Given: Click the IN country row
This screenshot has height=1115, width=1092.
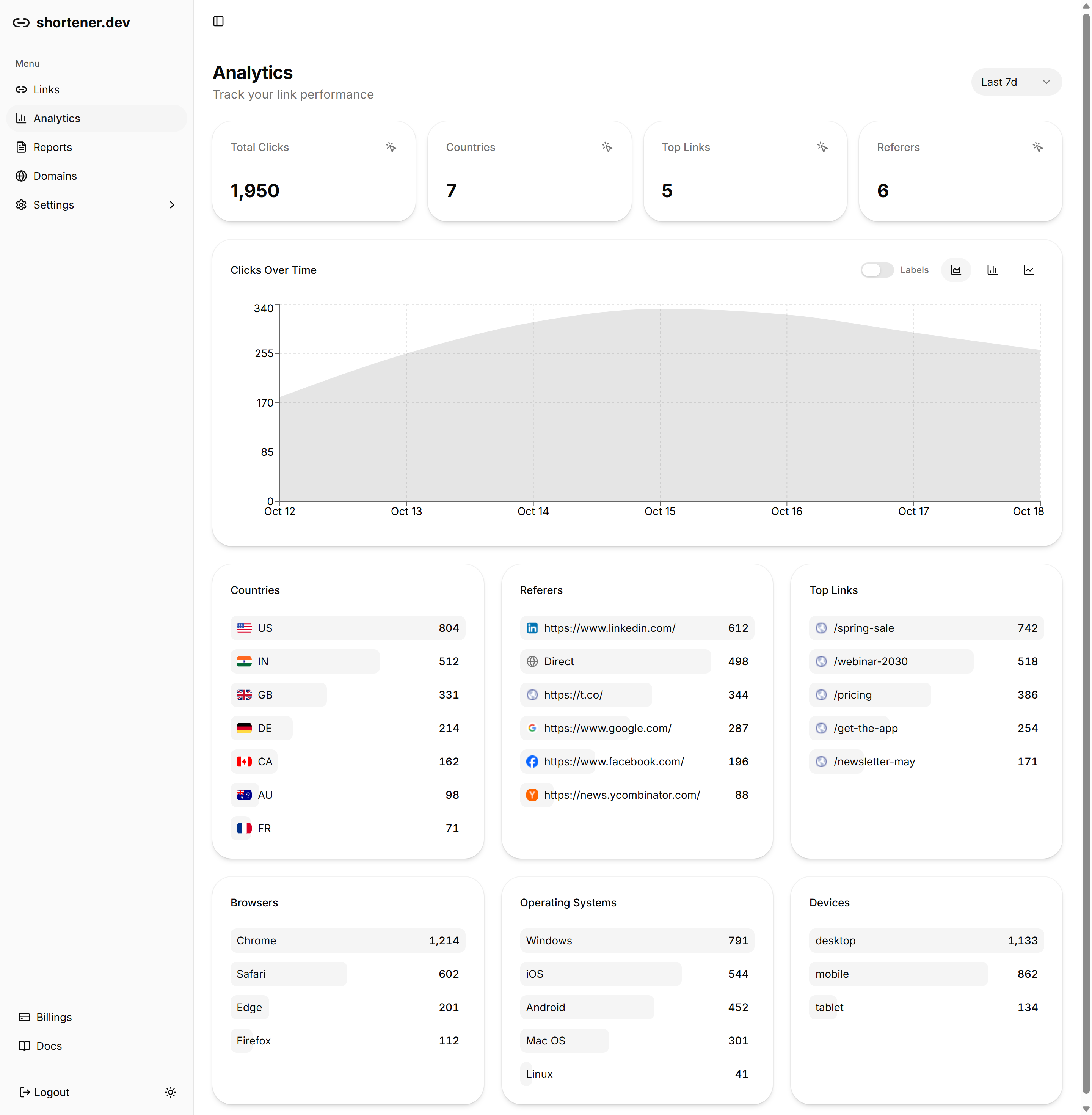Looking at the screenshot, I should [x=348, y=661].
